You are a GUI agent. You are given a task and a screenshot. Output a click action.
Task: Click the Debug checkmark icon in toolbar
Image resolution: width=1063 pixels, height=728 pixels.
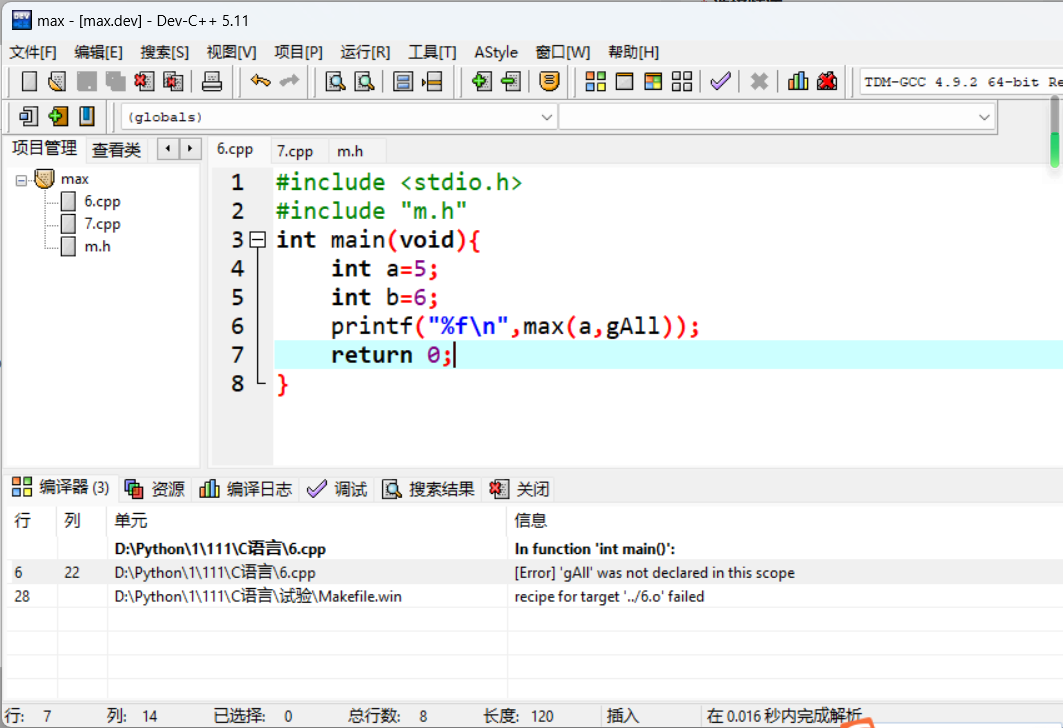(x=720, y=82)
